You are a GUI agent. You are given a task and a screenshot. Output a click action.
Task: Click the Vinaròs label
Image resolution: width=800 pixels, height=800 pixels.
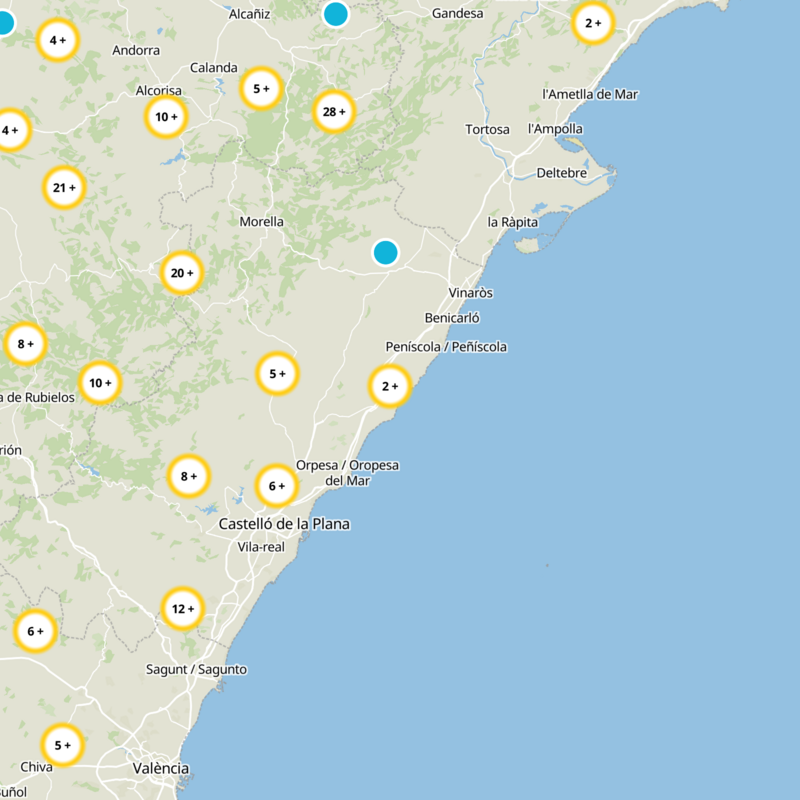tap(470, 293)
